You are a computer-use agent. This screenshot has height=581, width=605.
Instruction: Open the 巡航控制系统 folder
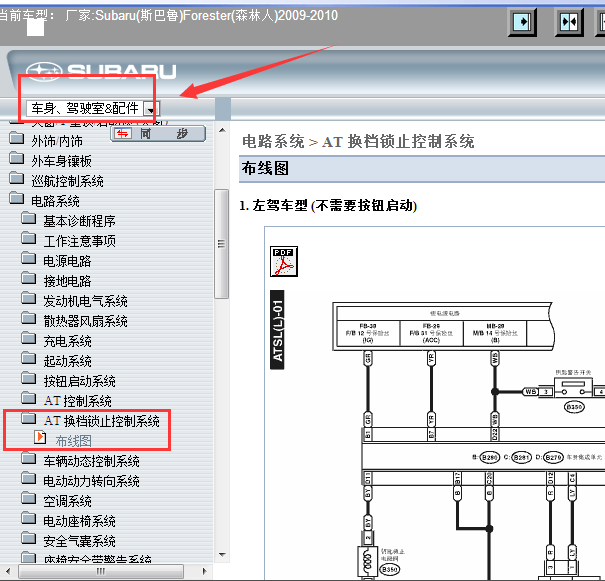coord(67,181)
